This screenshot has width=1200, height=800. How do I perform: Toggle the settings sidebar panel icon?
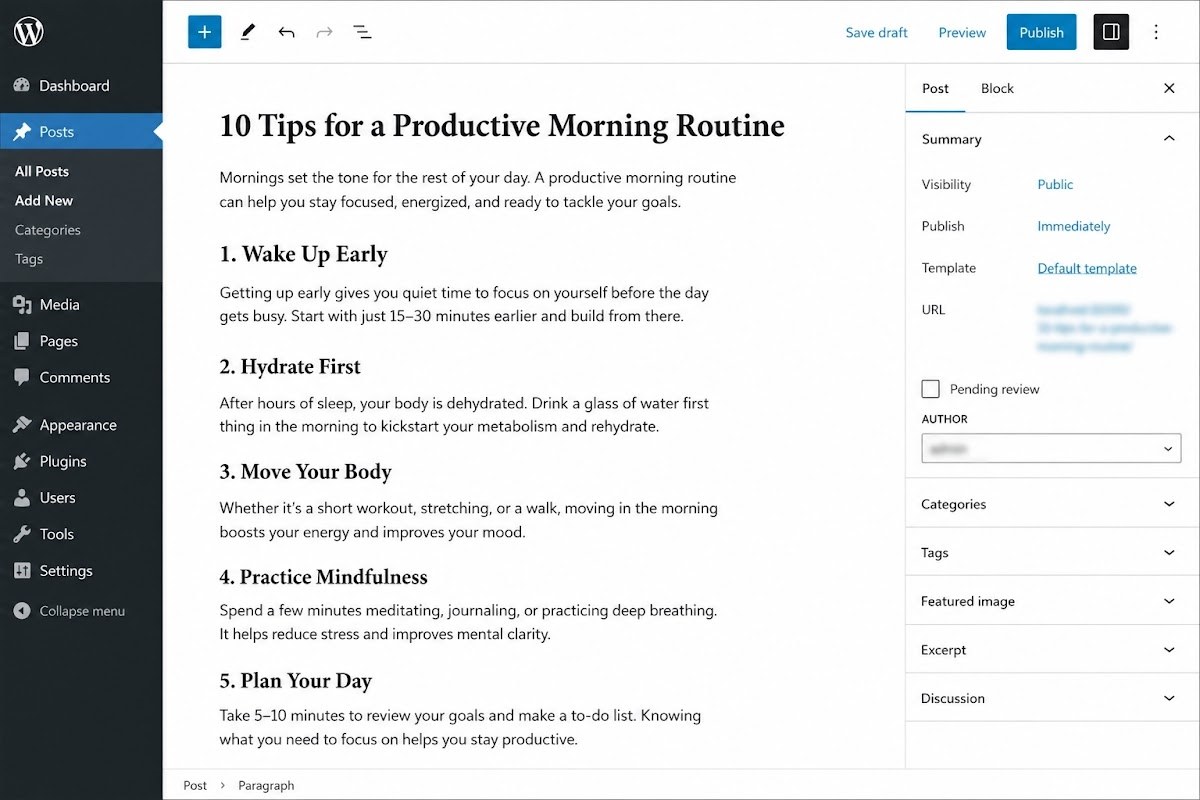click(1111, 32)
